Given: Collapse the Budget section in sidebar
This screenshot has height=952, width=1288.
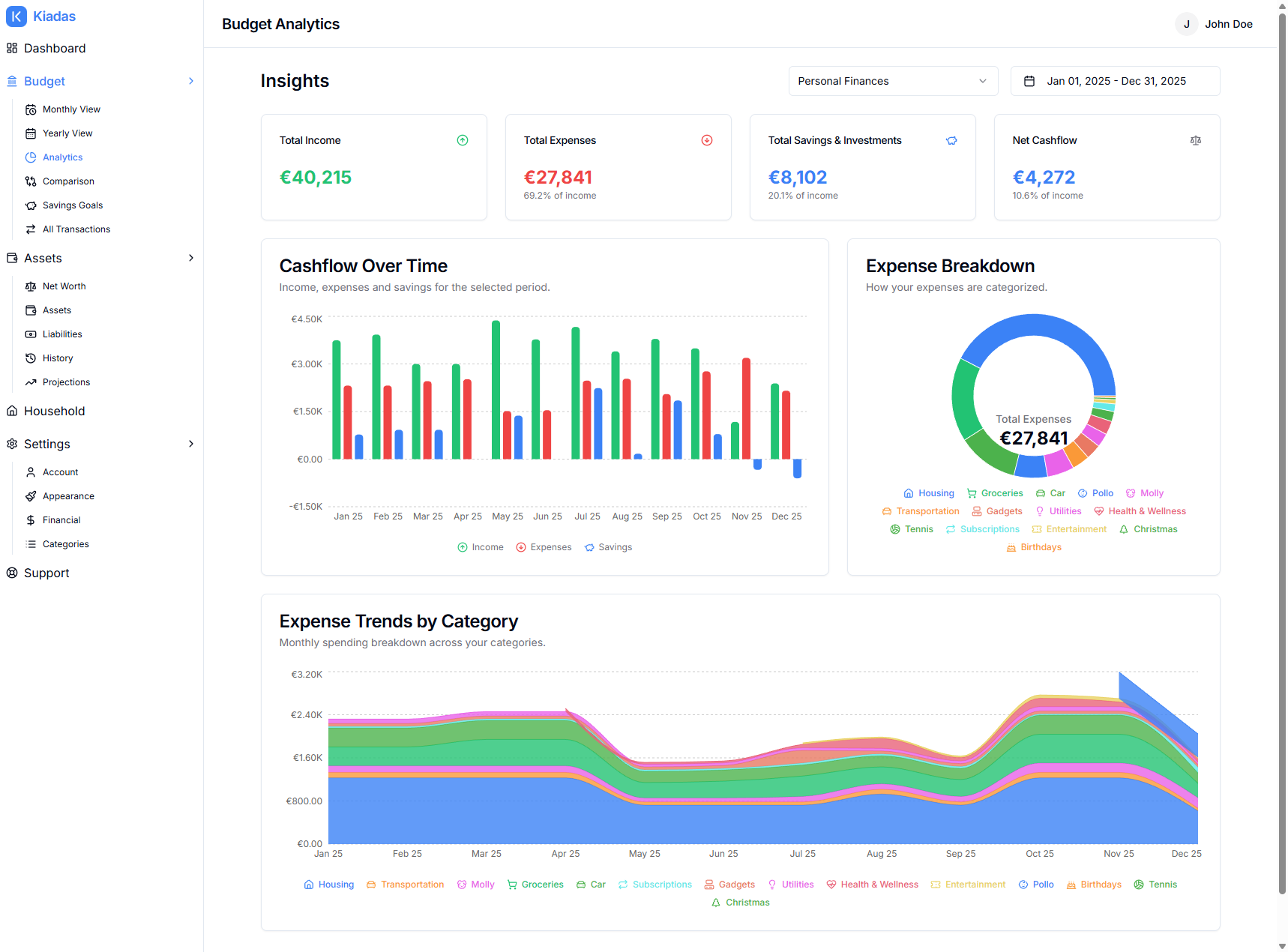Looking at the screenshot, I should tap(192, 81).
